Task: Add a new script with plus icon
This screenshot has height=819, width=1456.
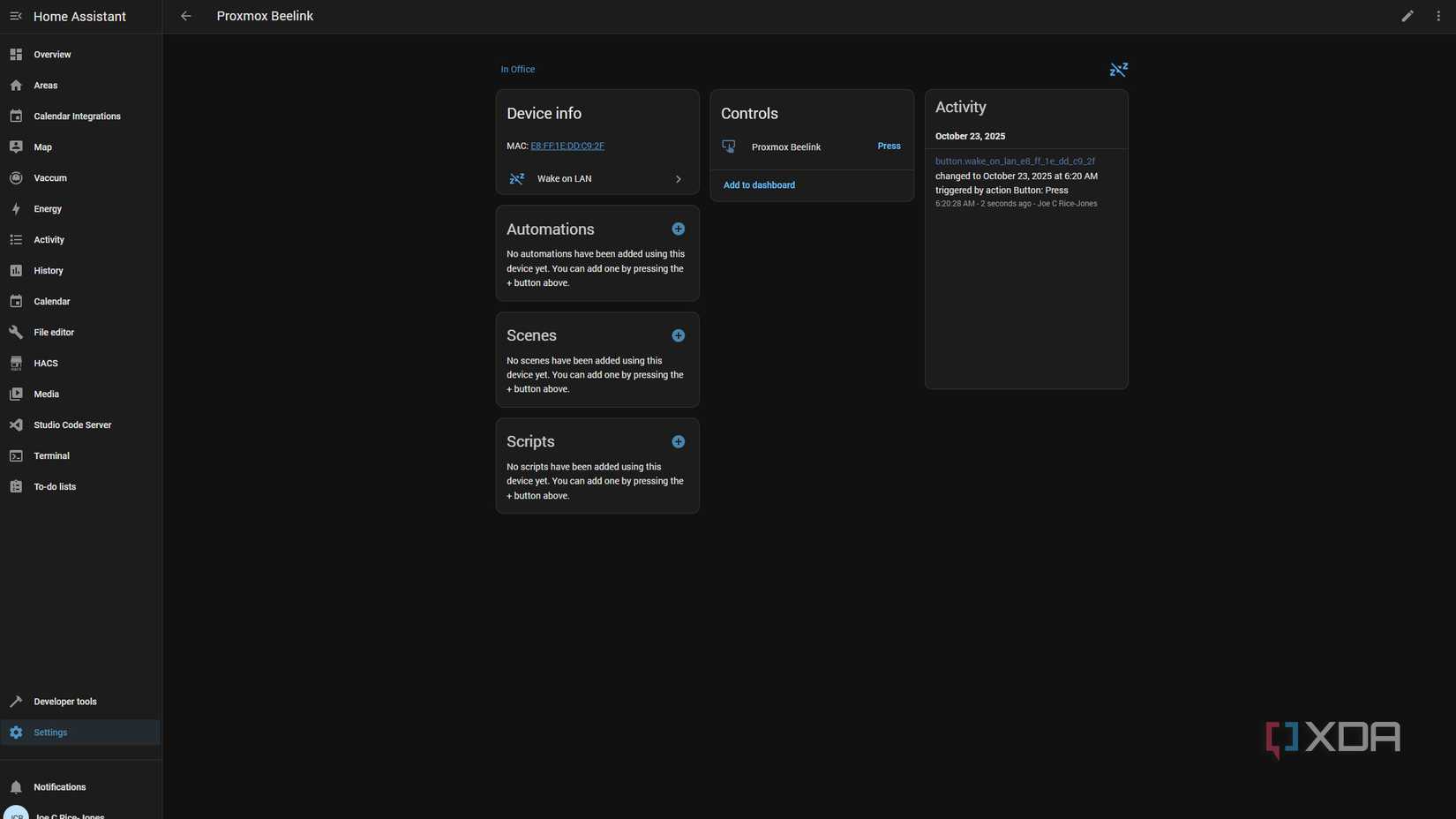Action: 678,442
